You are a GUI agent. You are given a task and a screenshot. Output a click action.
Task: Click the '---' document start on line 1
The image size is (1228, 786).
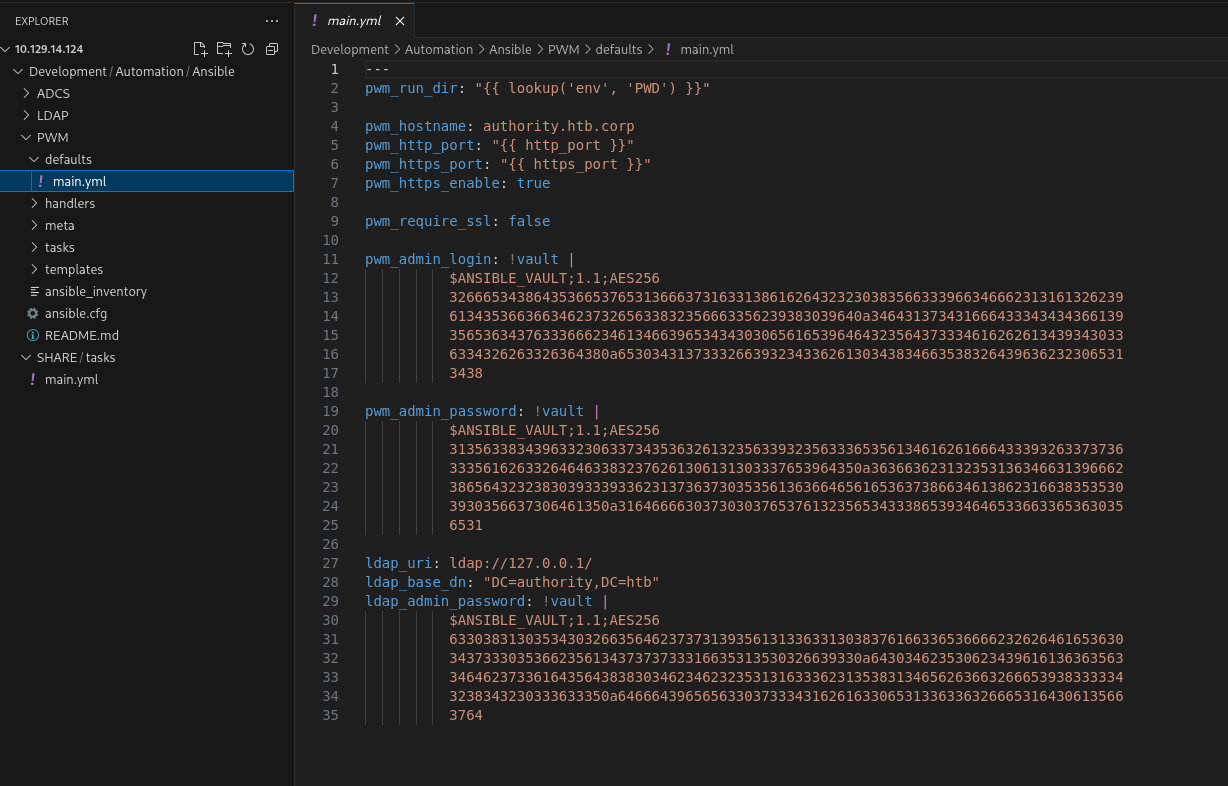tap(377, 69)
